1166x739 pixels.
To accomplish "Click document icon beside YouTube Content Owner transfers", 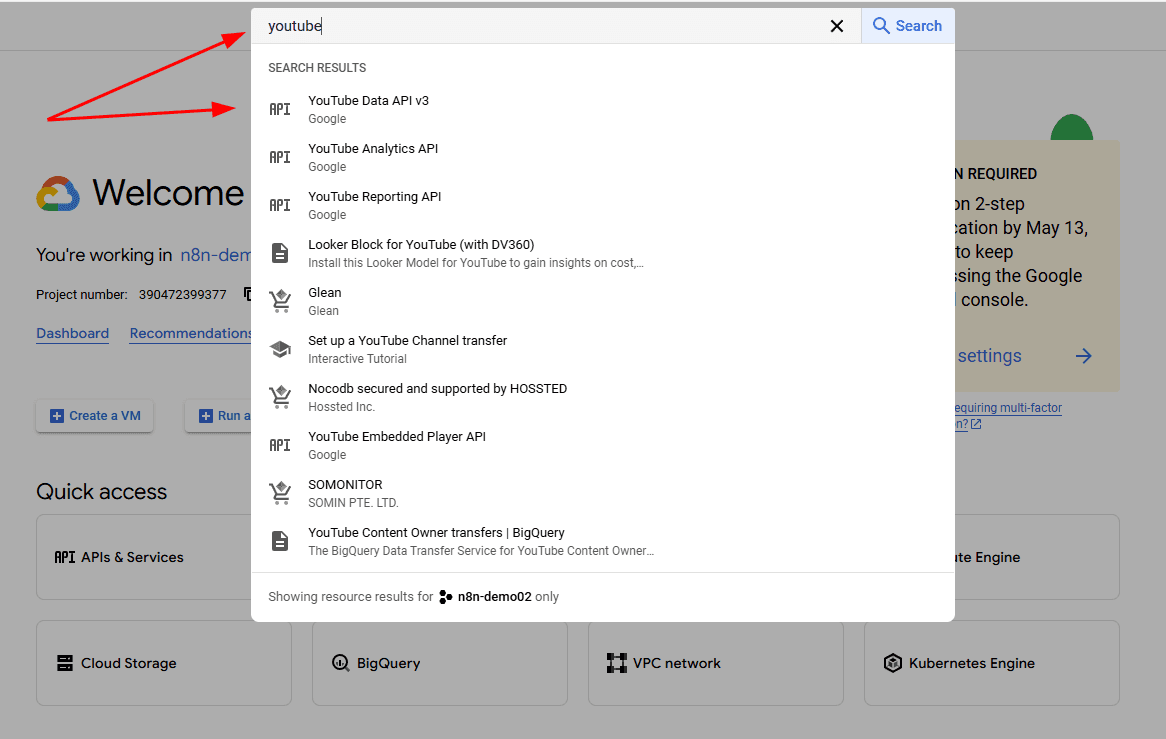I will (280, 540).
